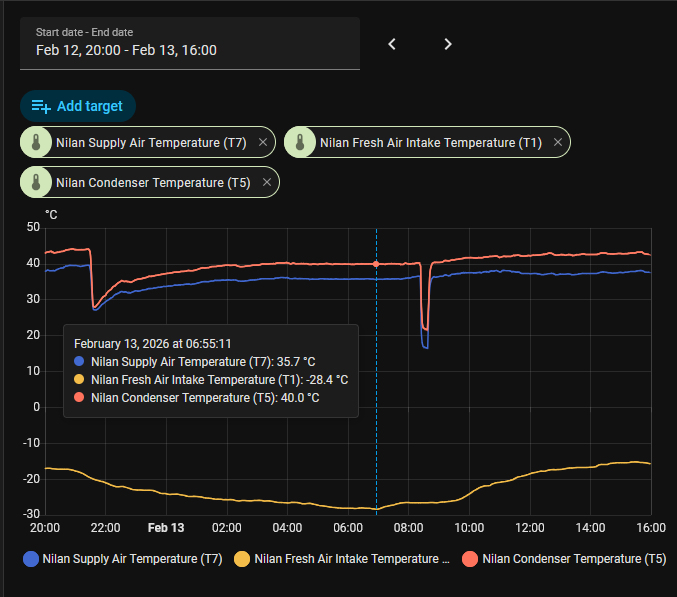This screenshot has width=677, height=597.
Task: Toggle Fresh Air Intake Temperature legend series
Action: (x=352, y=559)
